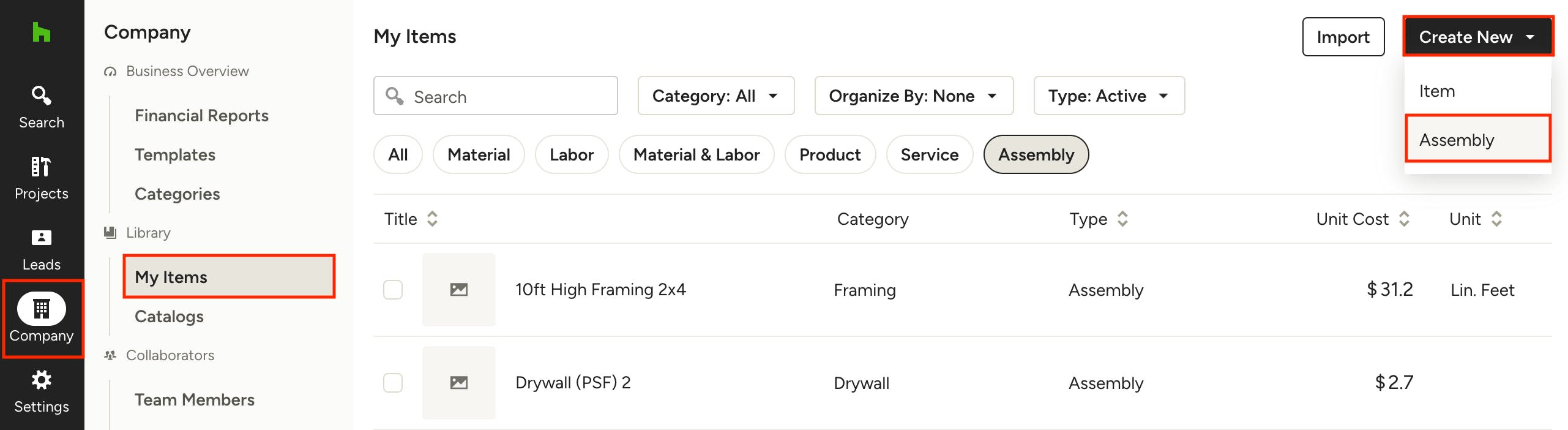Check the box for 10ft High Framing 2x4
Screen dimensions: 1568x430
(393, 290)
